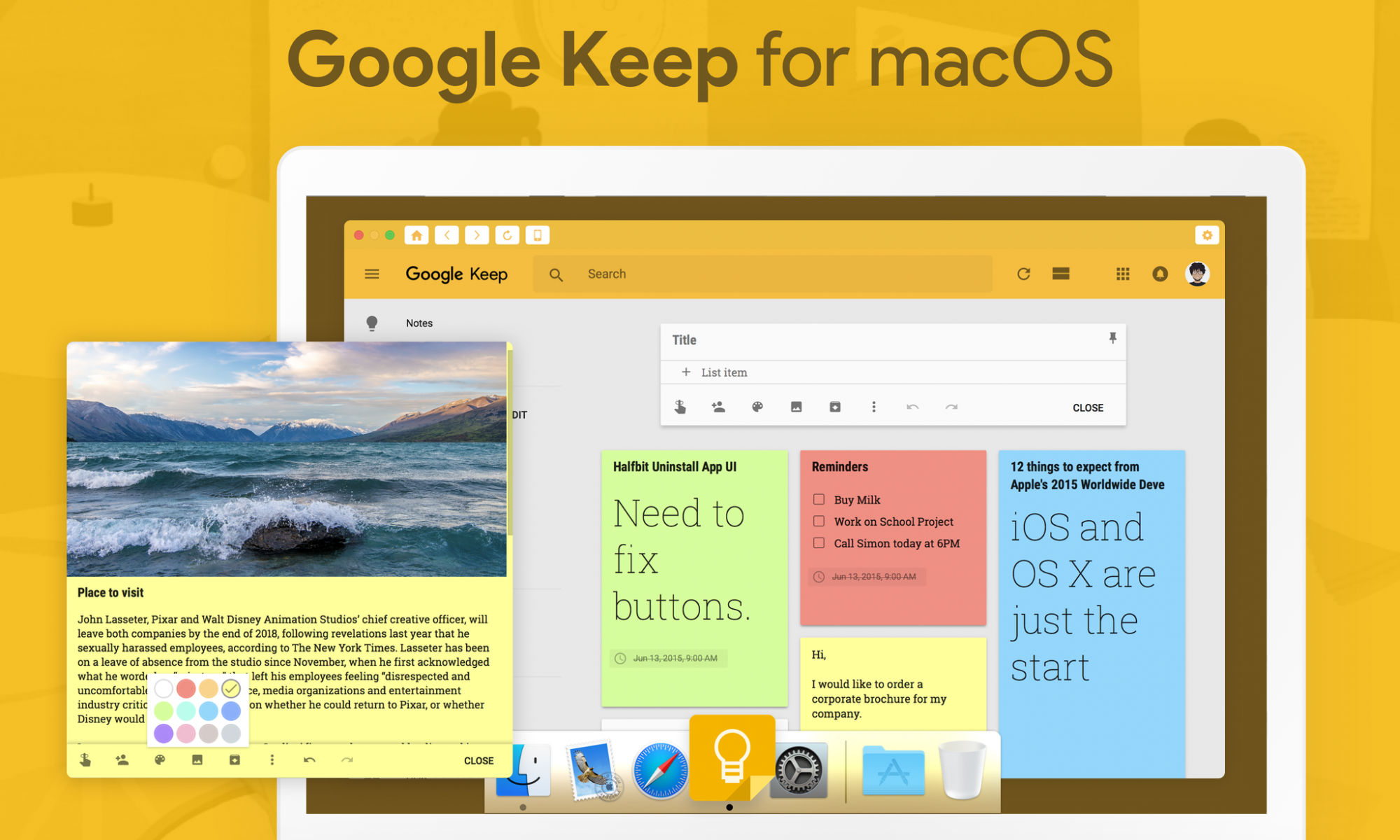Open the notifications bell

click(1160, 274)
